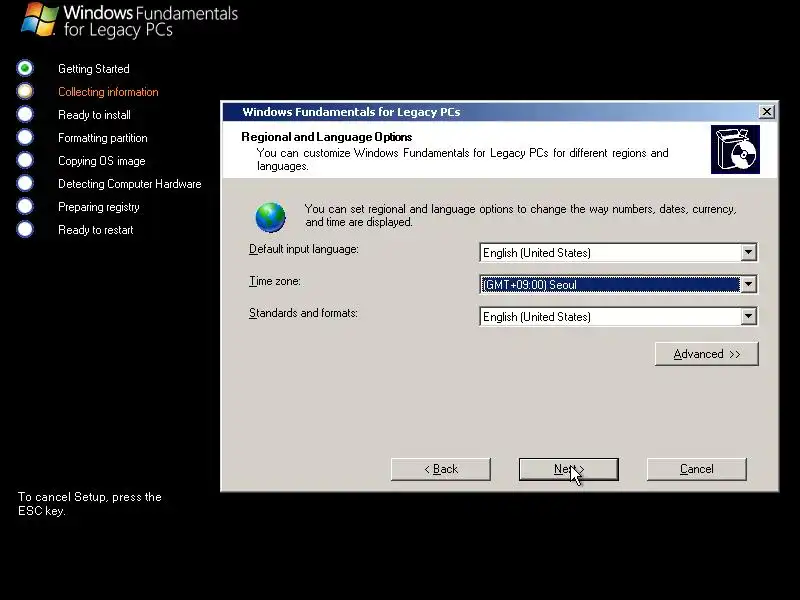Click the Ready to install step text
The image size is (800, 600).
tap(94, 115)
